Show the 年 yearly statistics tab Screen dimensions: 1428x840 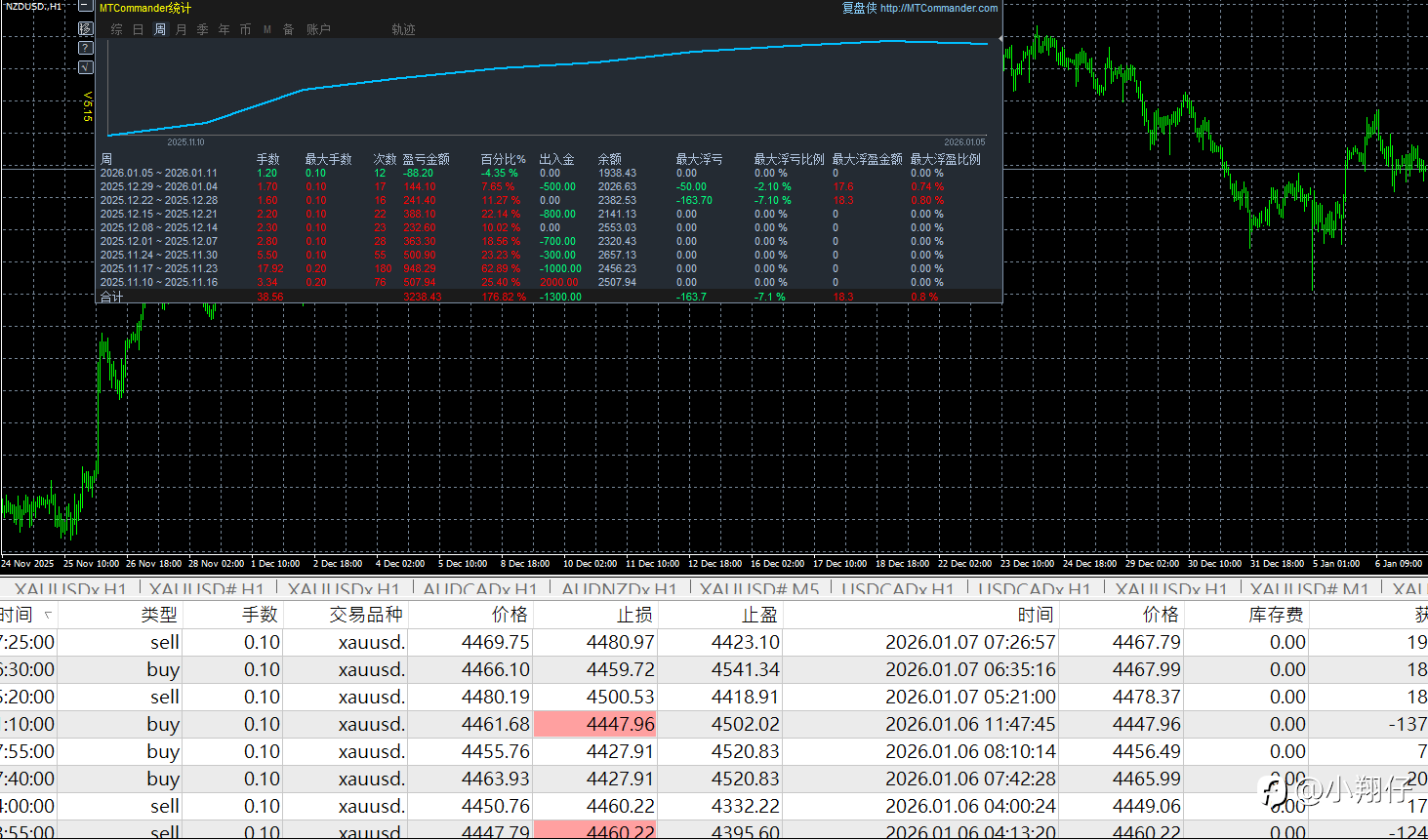pos(224,30)
